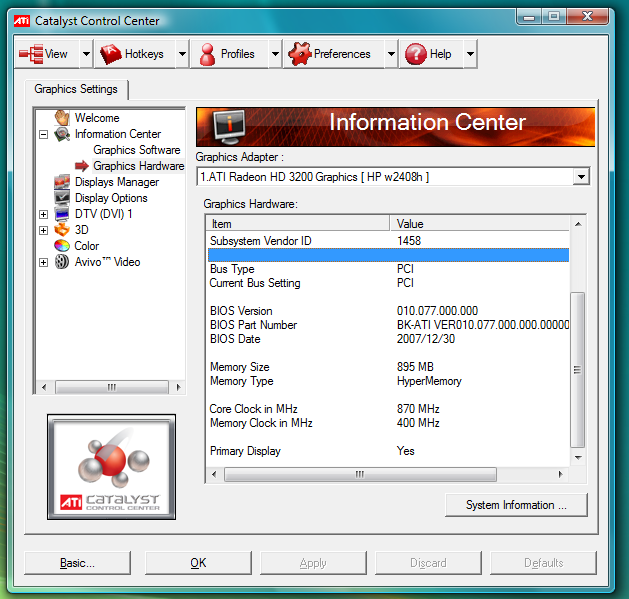Click the View toolbar icon
Screen dimensions: 629x599
[31, 54]
